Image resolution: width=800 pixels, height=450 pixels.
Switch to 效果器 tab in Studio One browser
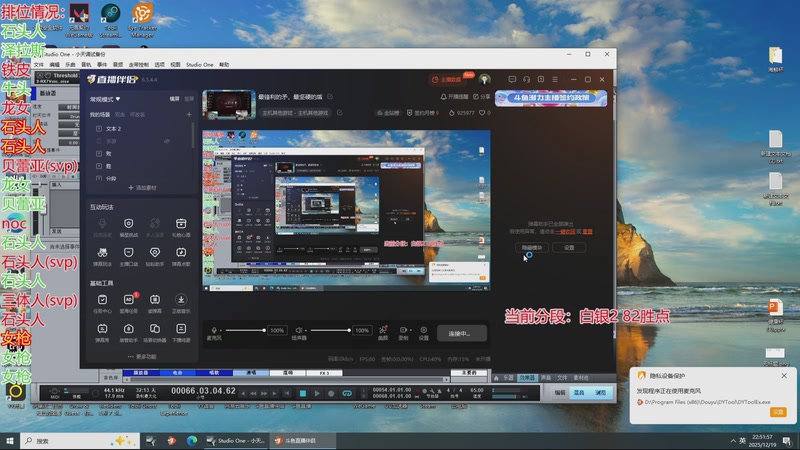click(x=527, y=378)
